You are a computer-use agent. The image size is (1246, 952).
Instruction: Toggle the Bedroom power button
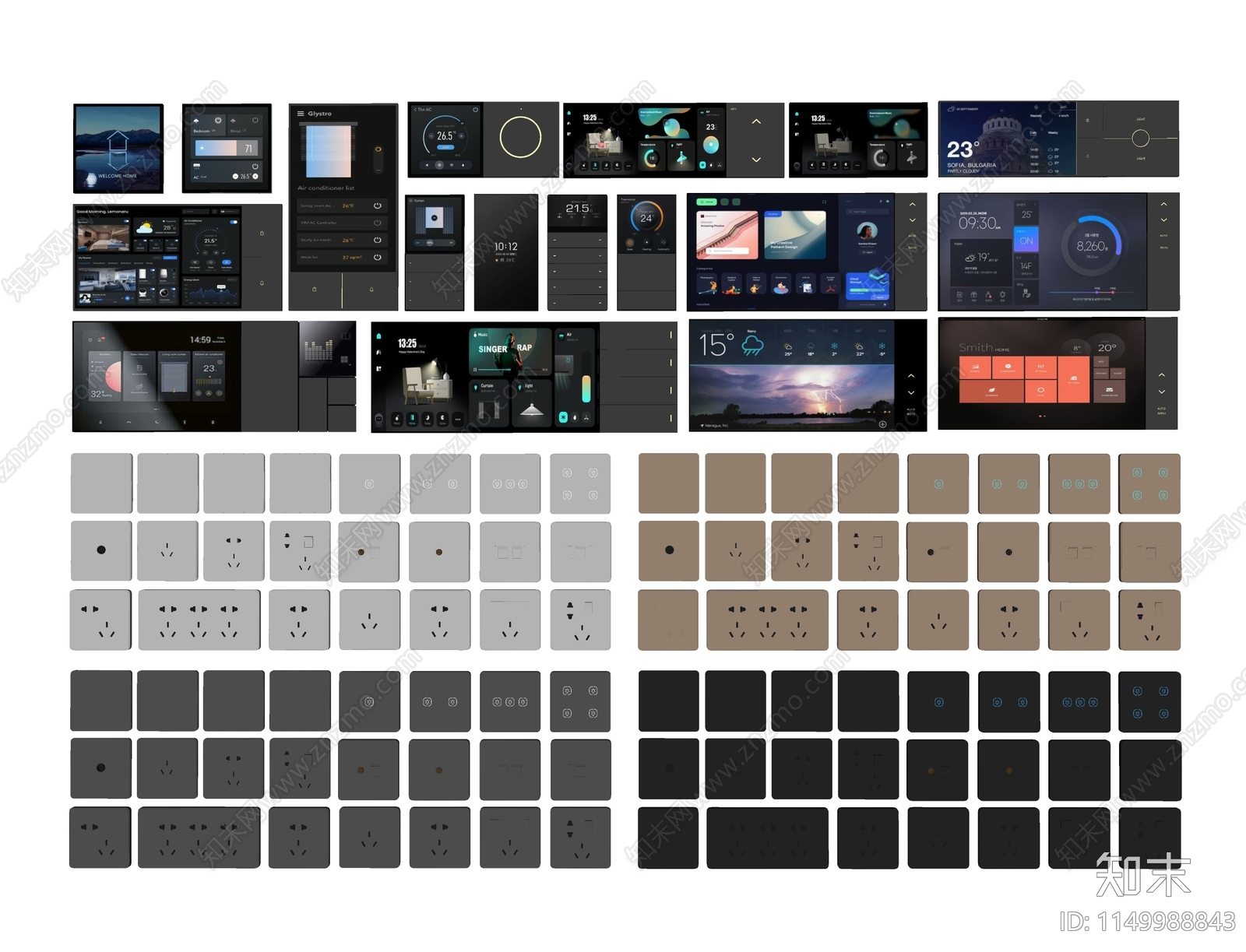(x=218, y=121)
